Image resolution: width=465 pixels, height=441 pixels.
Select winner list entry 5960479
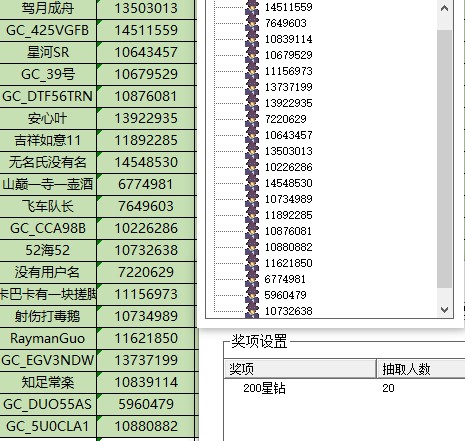(x=286, y=295)
